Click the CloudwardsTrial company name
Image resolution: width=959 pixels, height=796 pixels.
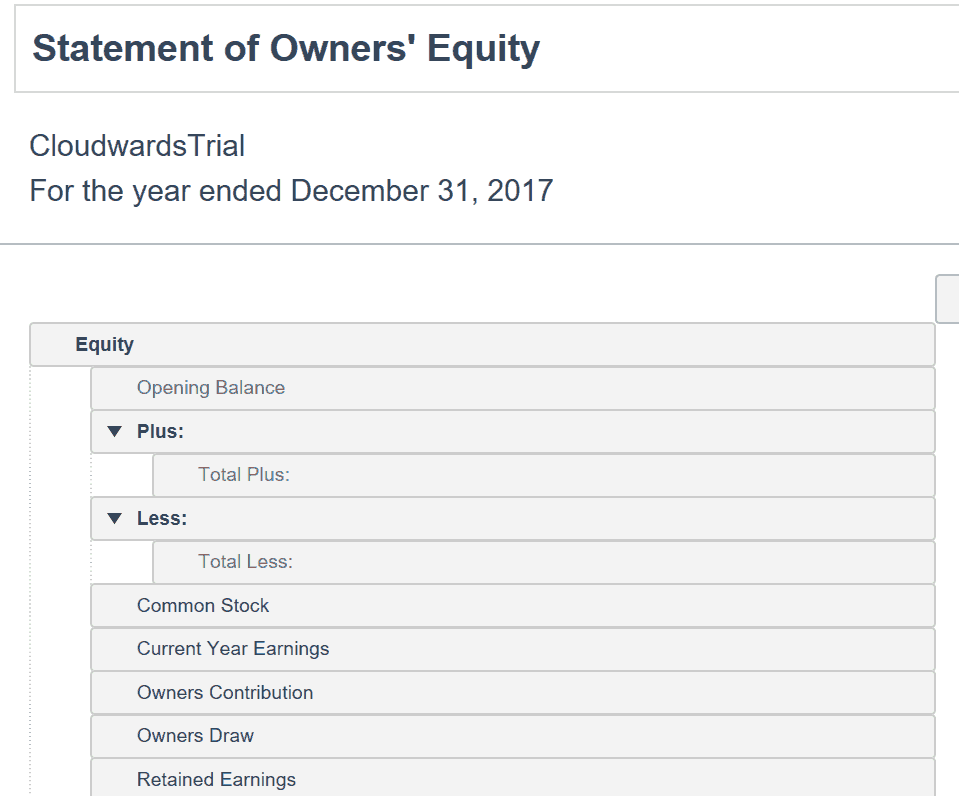click(138, 146)
